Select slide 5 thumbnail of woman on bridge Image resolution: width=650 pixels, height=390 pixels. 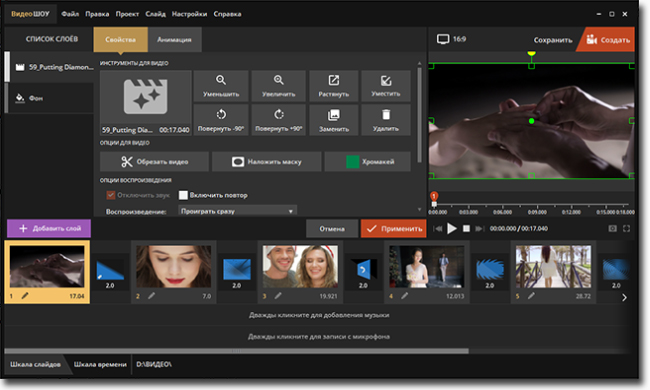(x=553, y=266)
